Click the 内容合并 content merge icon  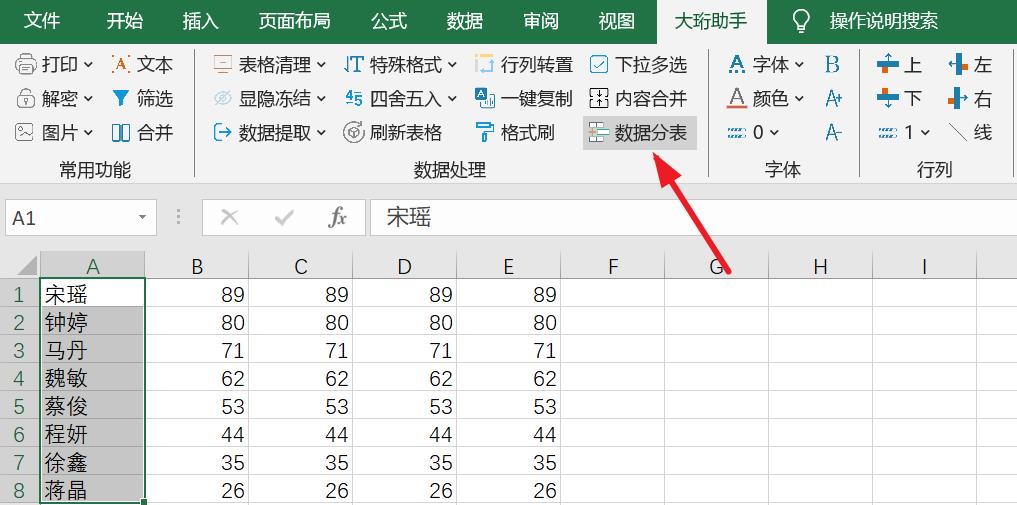[599, 99]
